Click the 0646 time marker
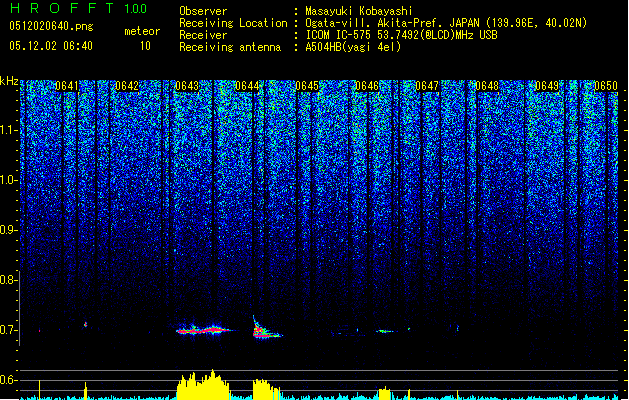This screenshot has height=400, width=629. (x=367, y=86)
